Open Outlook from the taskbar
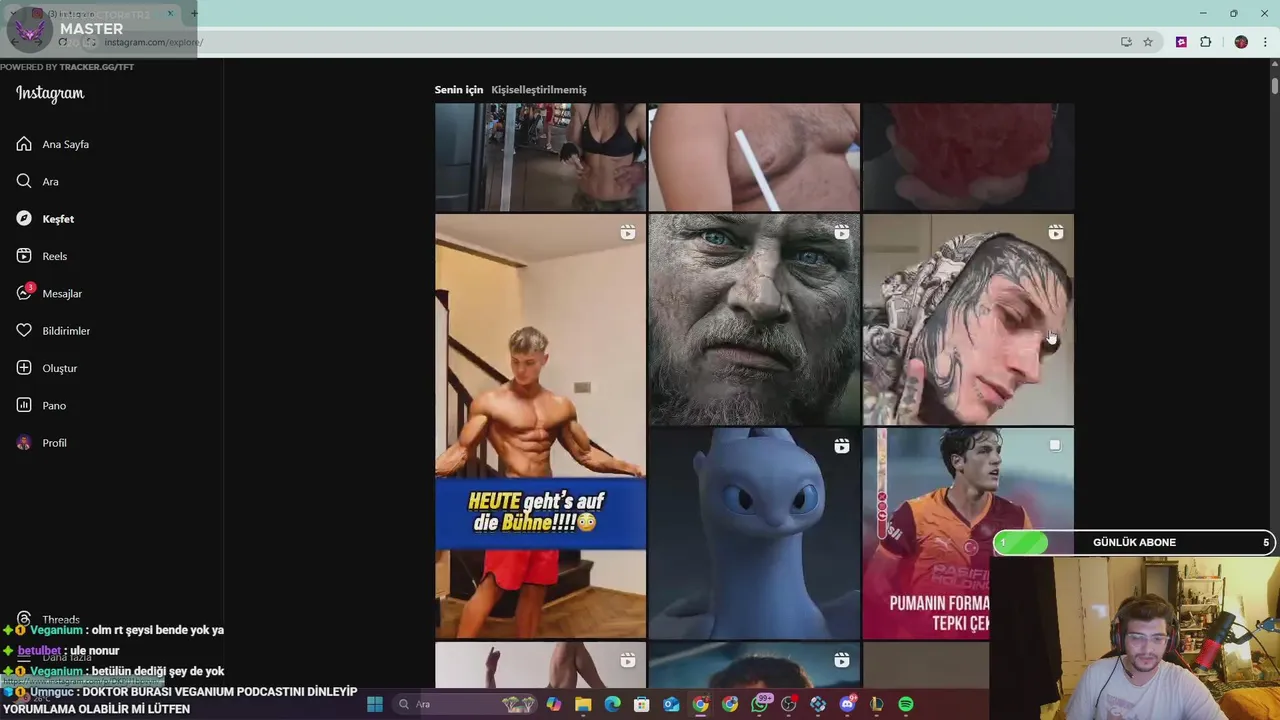1280x720 pixels. point(671,704)
